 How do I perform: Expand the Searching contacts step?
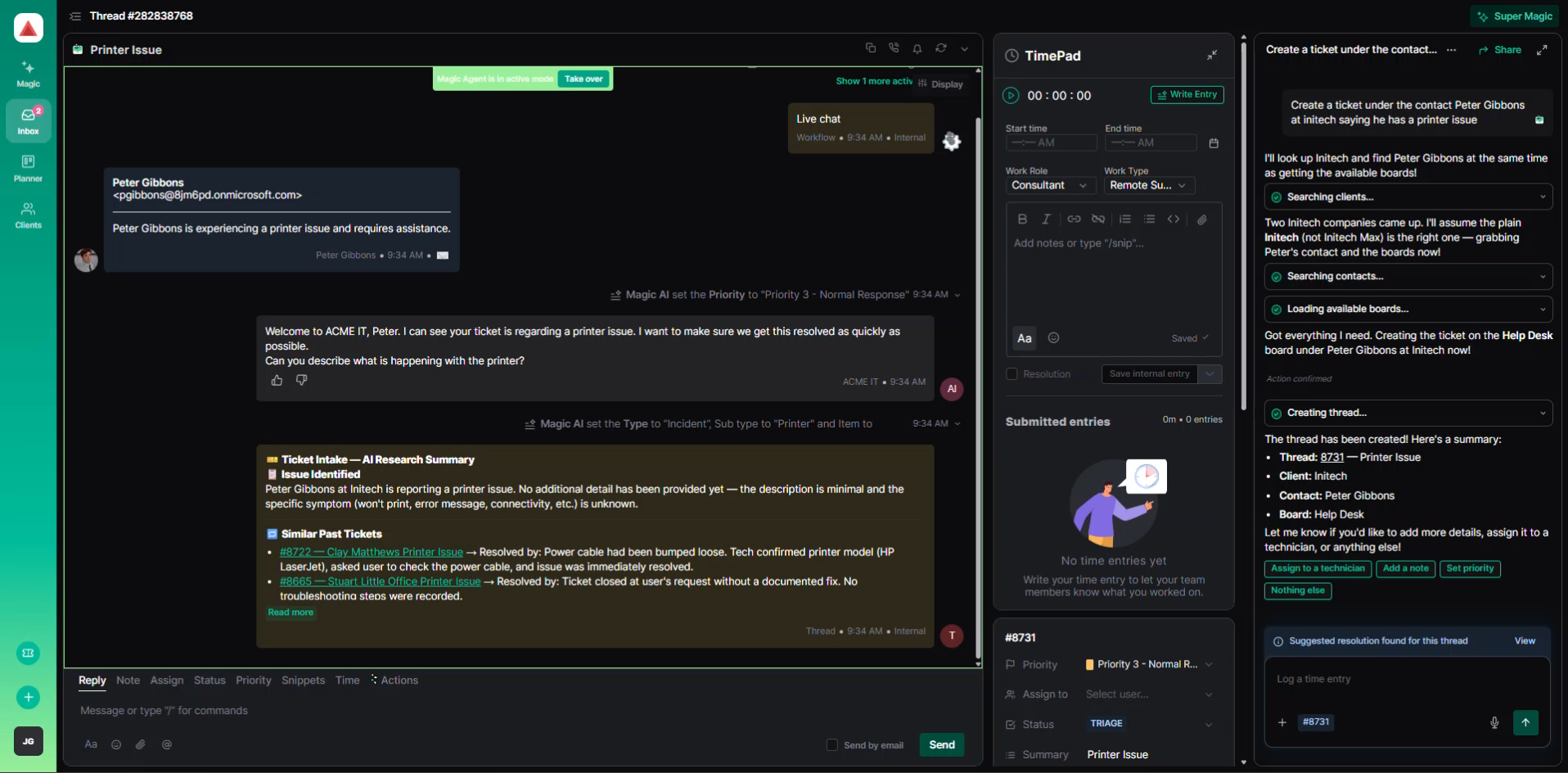pos(1408,277)
